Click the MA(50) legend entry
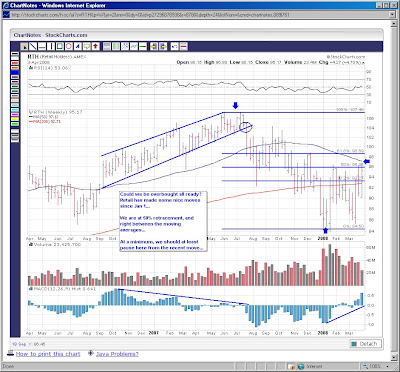The image size is (400, 372). point(44,117)
